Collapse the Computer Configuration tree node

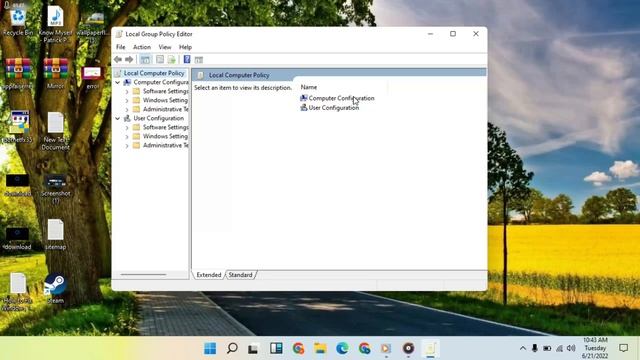tap(118, 82)
